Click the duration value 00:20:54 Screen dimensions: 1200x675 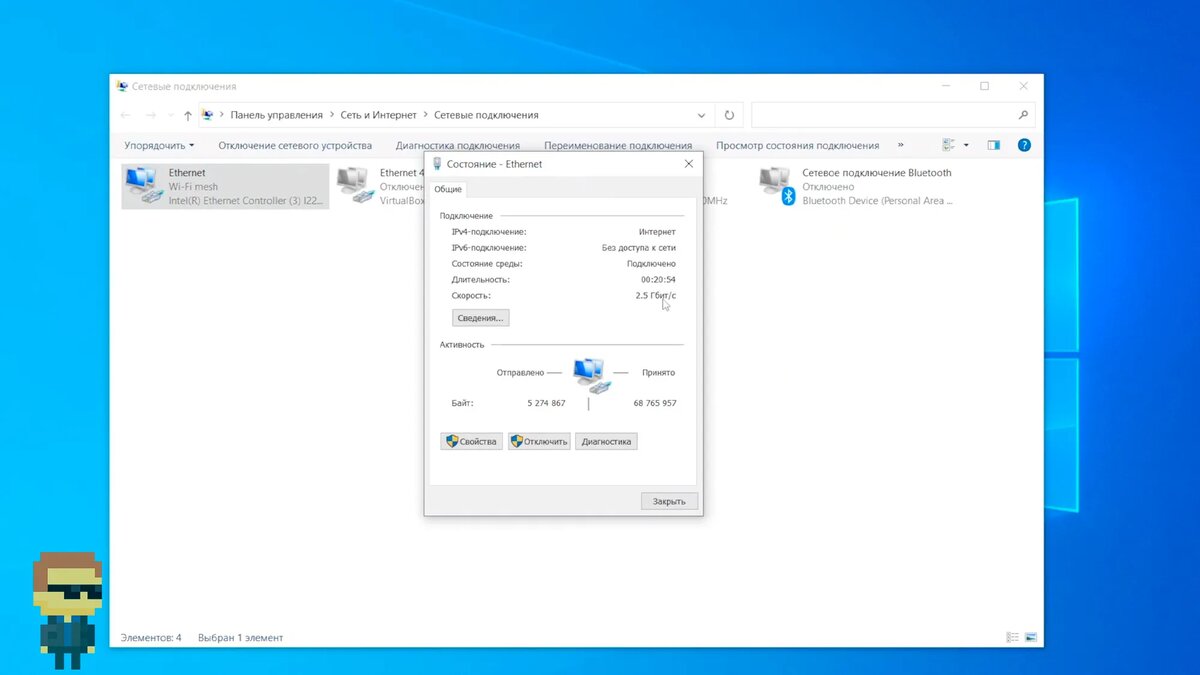(x=658, y=280)
